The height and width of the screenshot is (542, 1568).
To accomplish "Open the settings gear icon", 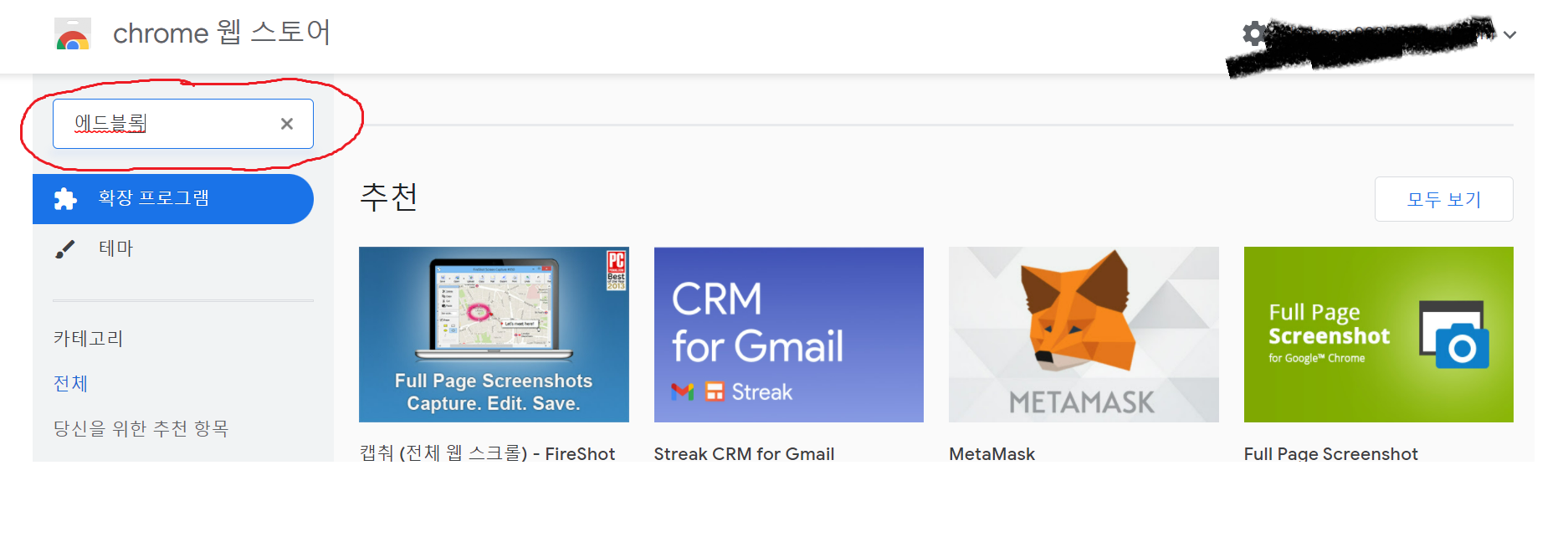I will click(1254, 34).
